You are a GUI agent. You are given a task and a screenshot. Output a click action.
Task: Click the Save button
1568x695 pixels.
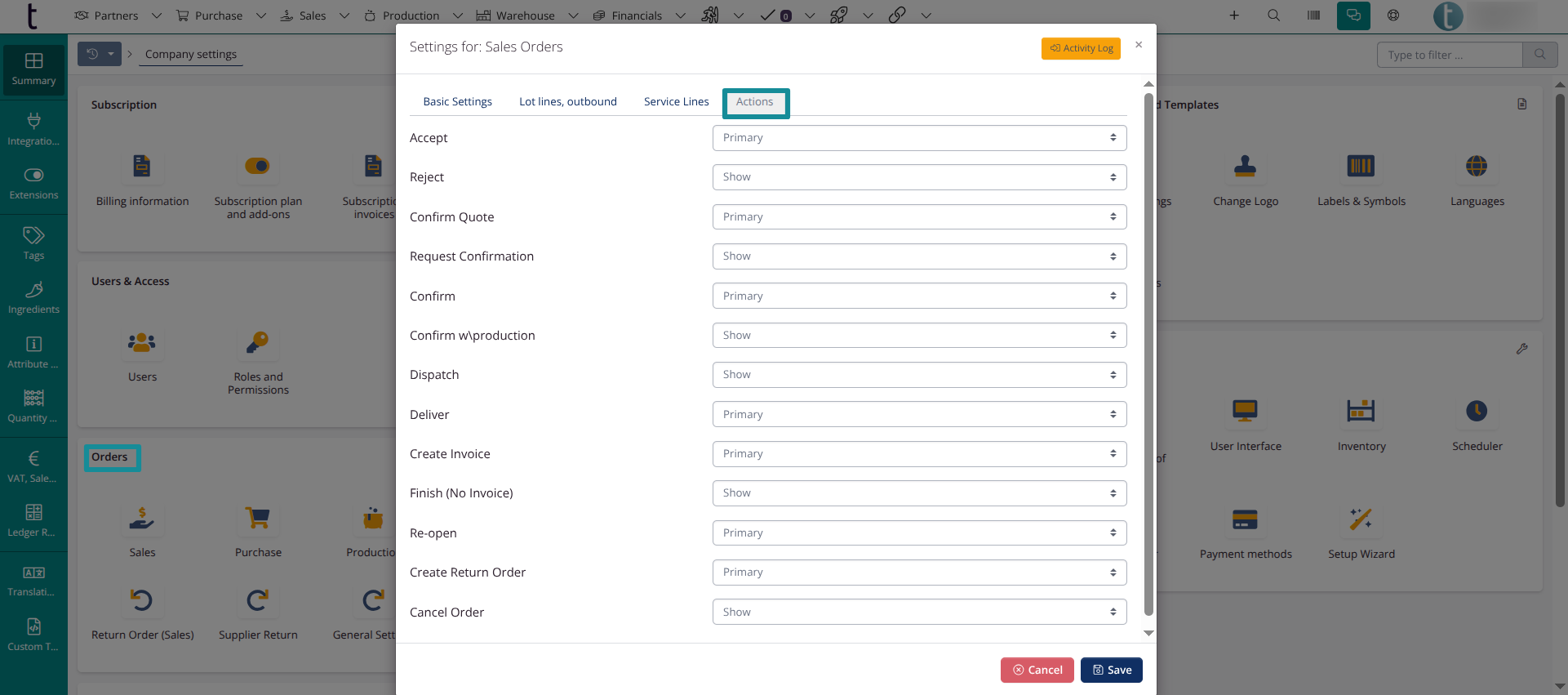[x=1111, y=670]
